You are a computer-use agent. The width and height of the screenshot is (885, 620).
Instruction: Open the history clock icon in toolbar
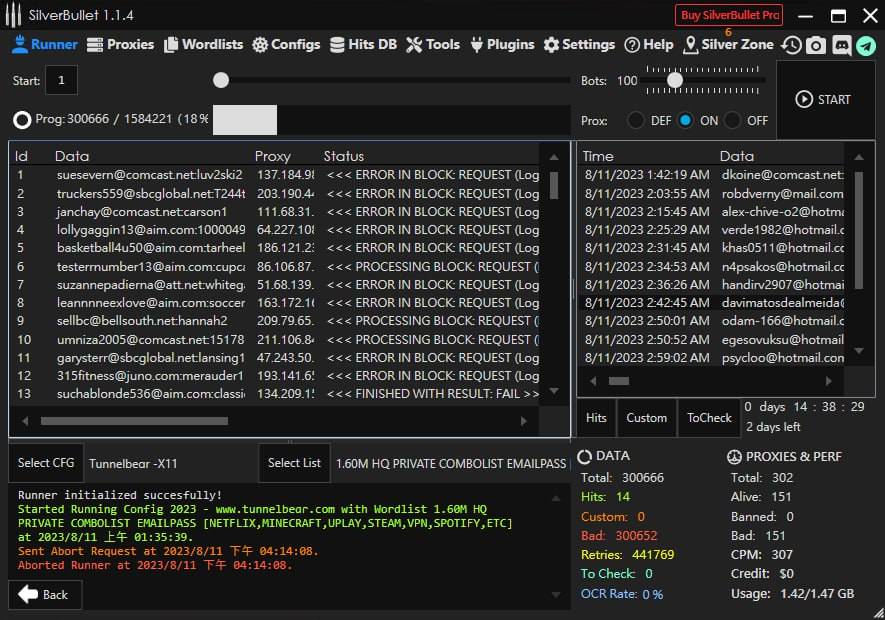tap(791, 45)
